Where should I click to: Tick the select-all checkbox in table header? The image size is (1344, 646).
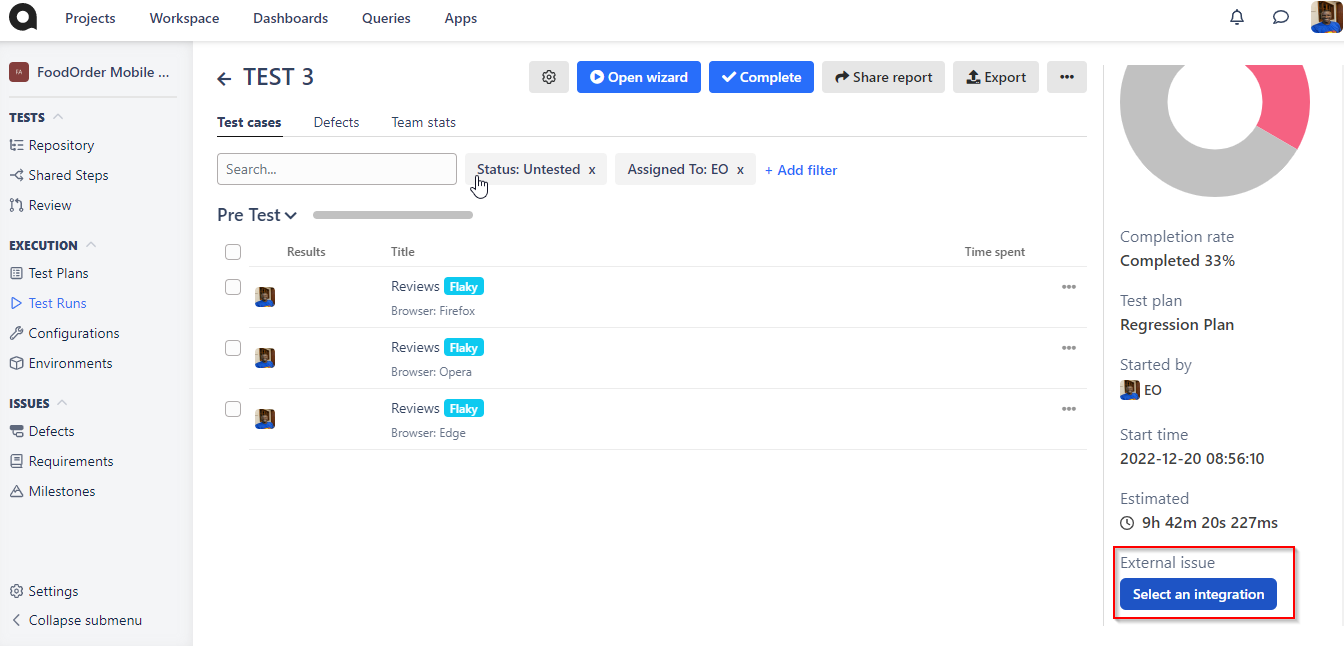point(233,252)
